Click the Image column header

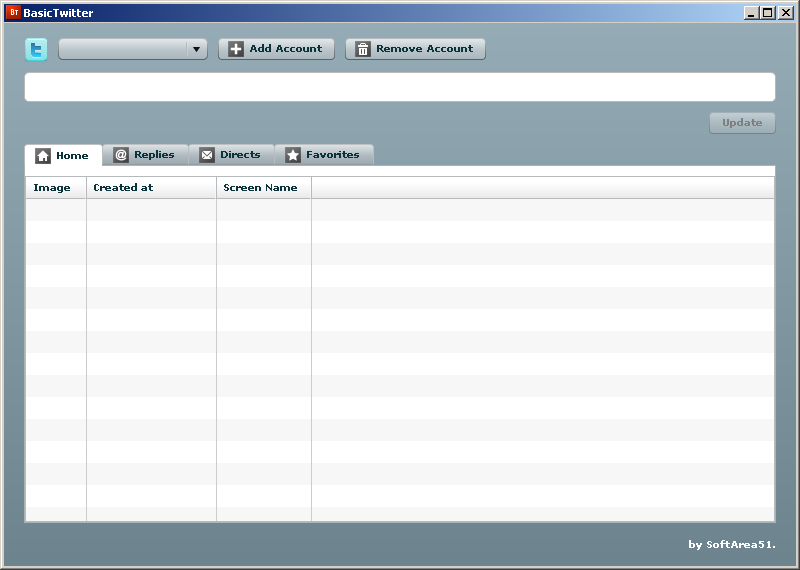[x=56, y=188]
